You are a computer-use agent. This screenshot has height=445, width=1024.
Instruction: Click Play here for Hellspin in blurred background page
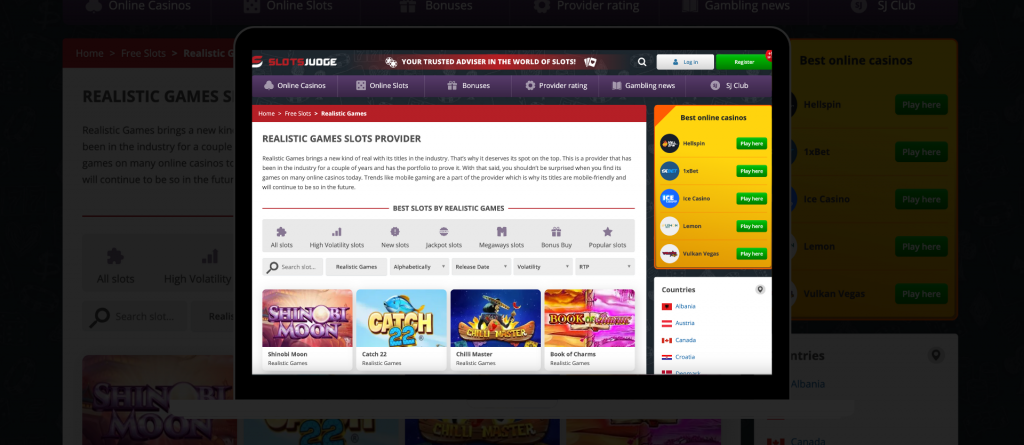(921, 105)
